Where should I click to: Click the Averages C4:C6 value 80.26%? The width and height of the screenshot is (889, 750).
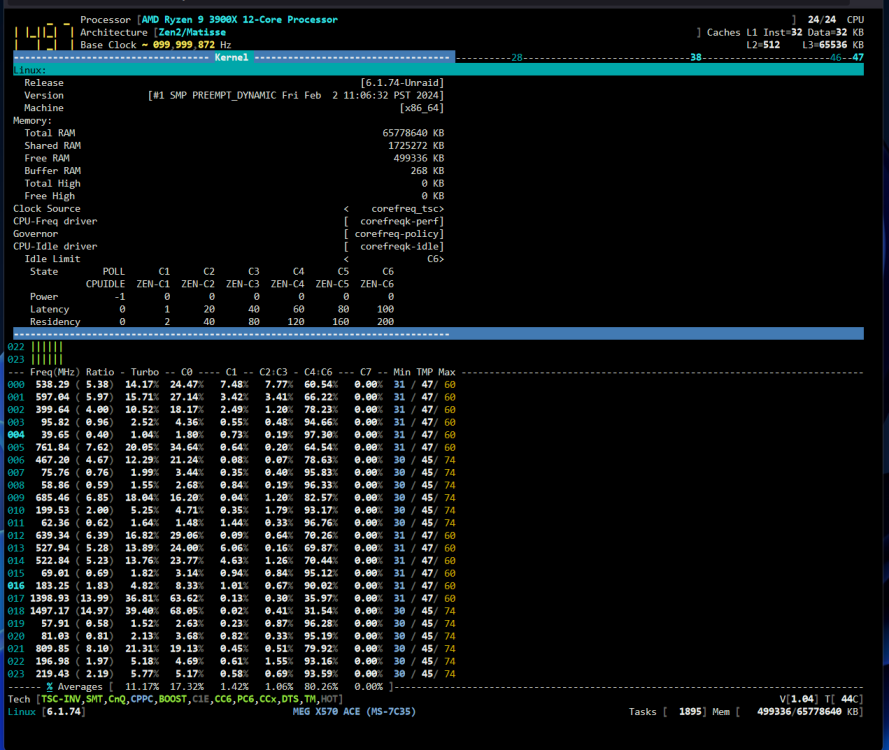click(321, 687)
